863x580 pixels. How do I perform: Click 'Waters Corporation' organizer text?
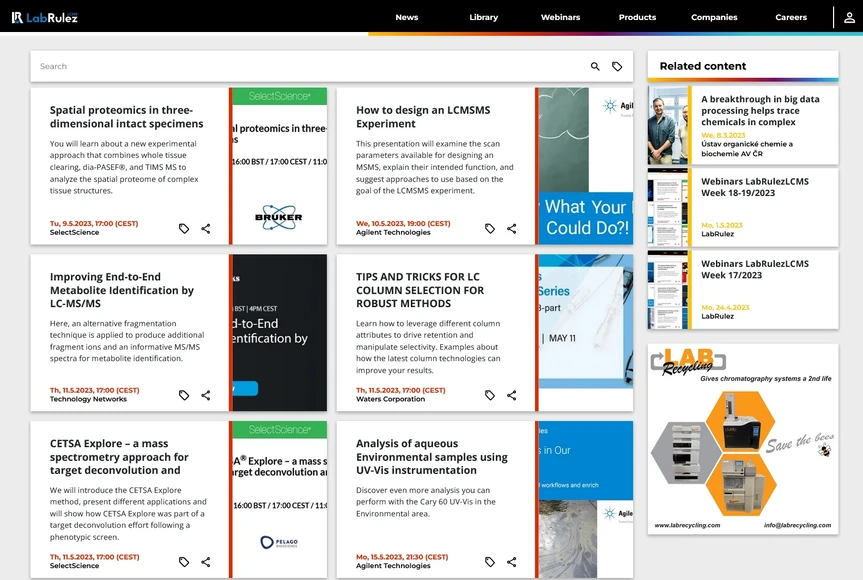[390, 400]
